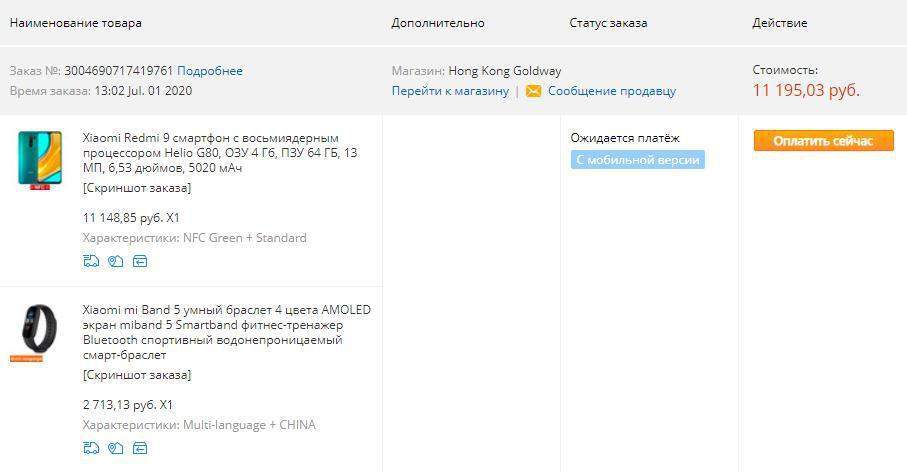This screenshot has height=472, width=907.
Task: Click the Hong Kong Goldway store name
Action: coord(504,71)
